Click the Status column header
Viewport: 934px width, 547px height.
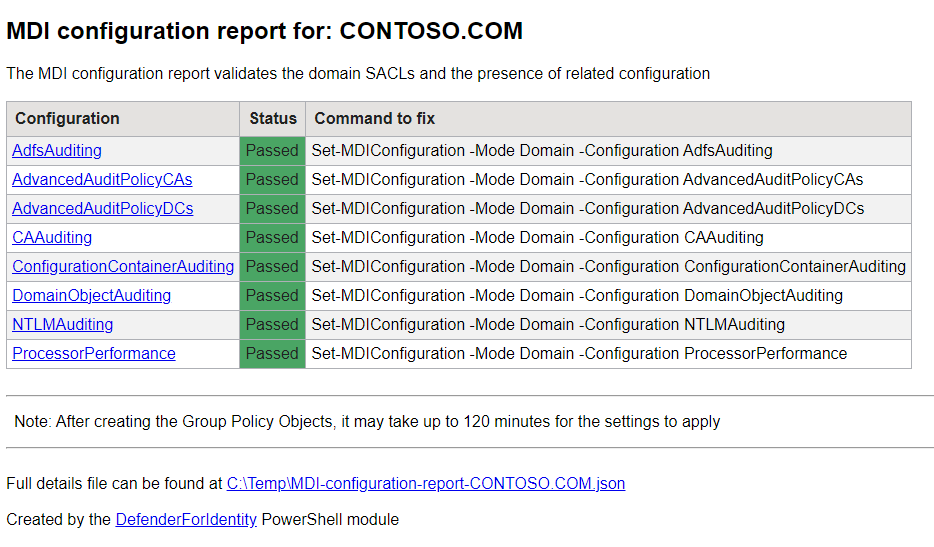pyautogui.click(x=273, y=119)
